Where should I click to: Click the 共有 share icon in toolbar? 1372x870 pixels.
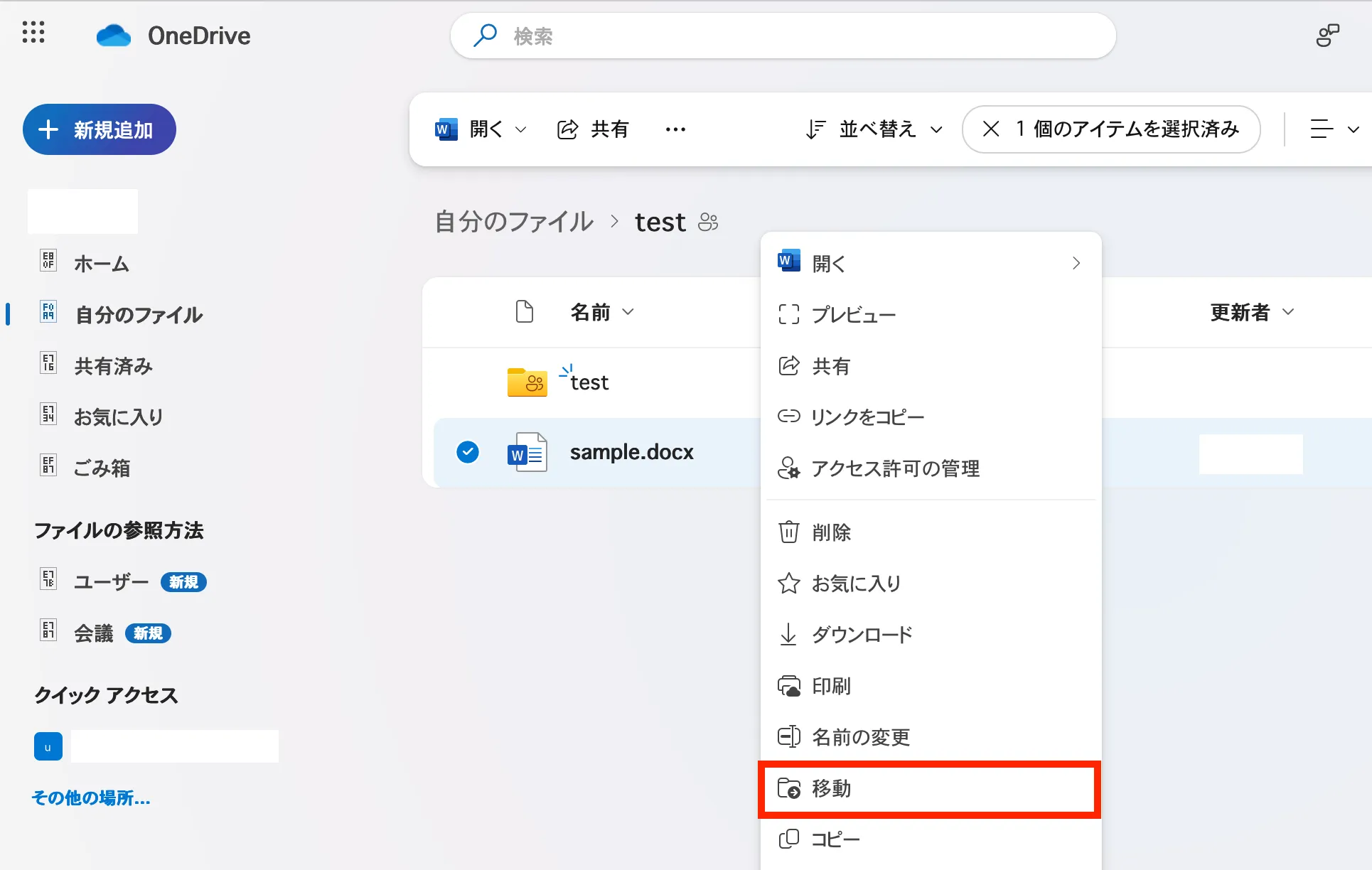point(567,129)
